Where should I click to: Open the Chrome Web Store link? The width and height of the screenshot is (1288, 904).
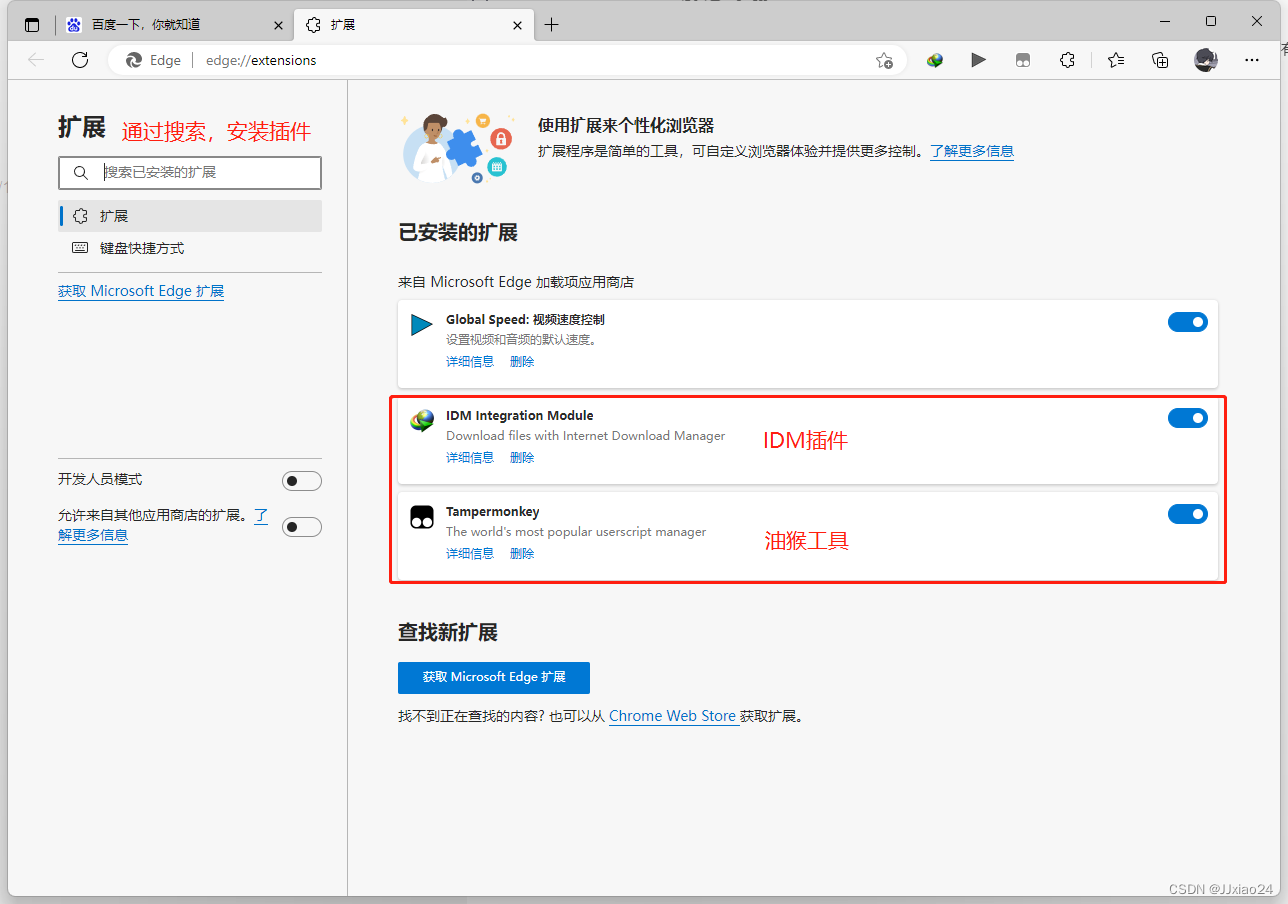pos(672,716)
